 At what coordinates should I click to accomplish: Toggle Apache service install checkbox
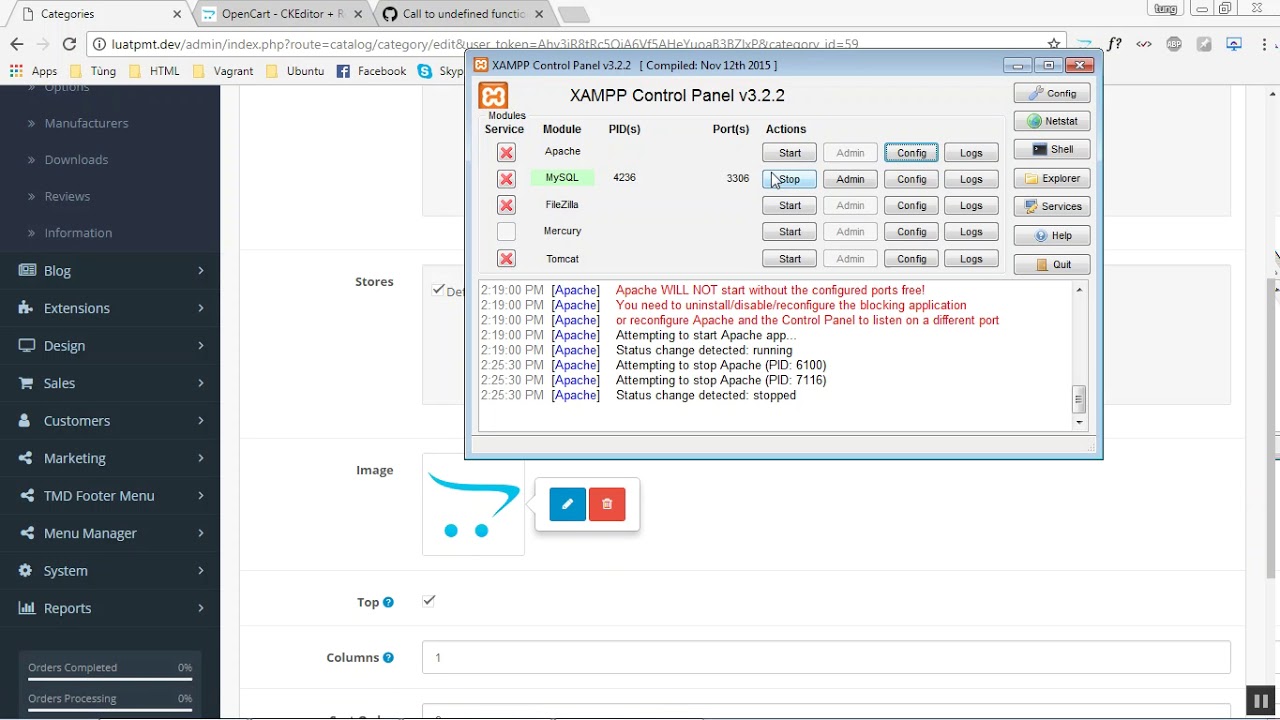[x=506, y=153]
